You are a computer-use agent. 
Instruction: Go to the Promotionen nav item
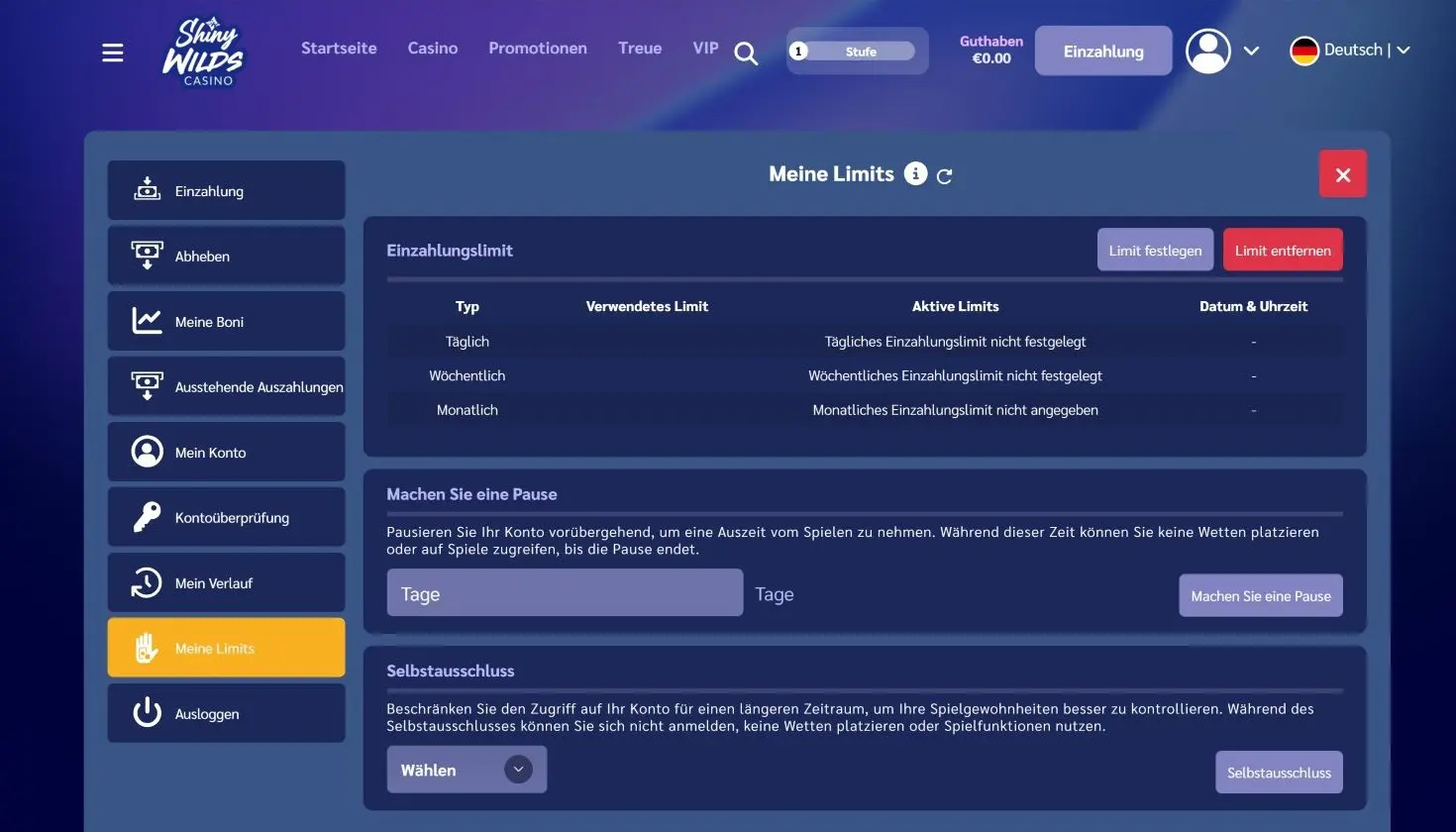click(538, 48)
